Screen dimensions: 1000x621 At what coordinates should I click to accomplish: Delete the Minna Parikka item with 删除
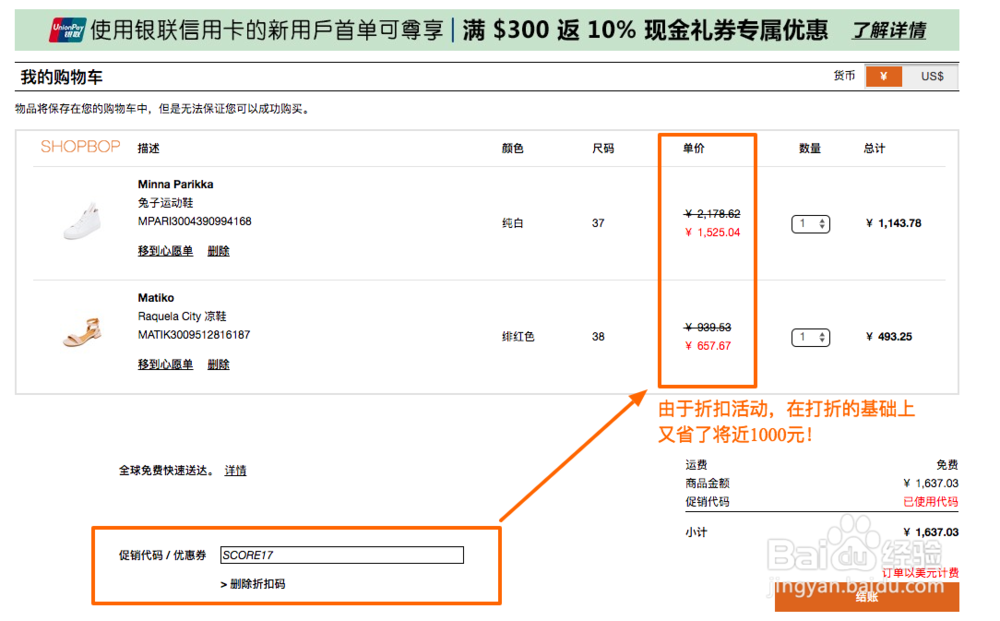pos(219,250)
